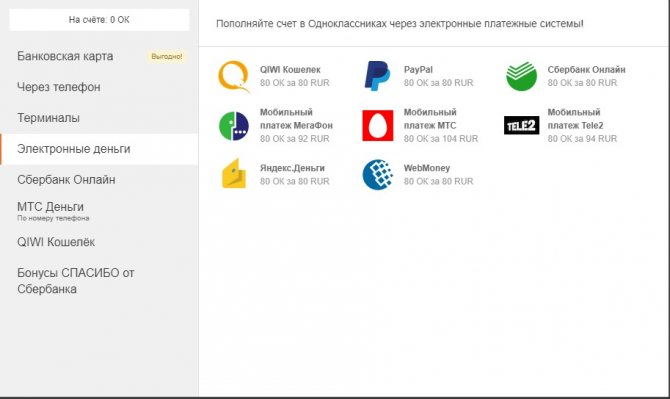Choose Мобильный платеж МегаФон title
The image size is (670, 399).
[x=296, y=119]
